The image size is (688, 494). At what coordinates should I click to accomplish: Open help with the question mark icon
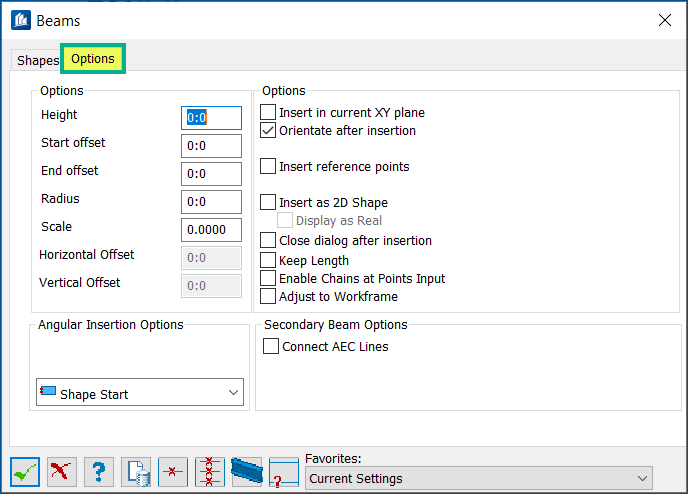pos(98,471)
